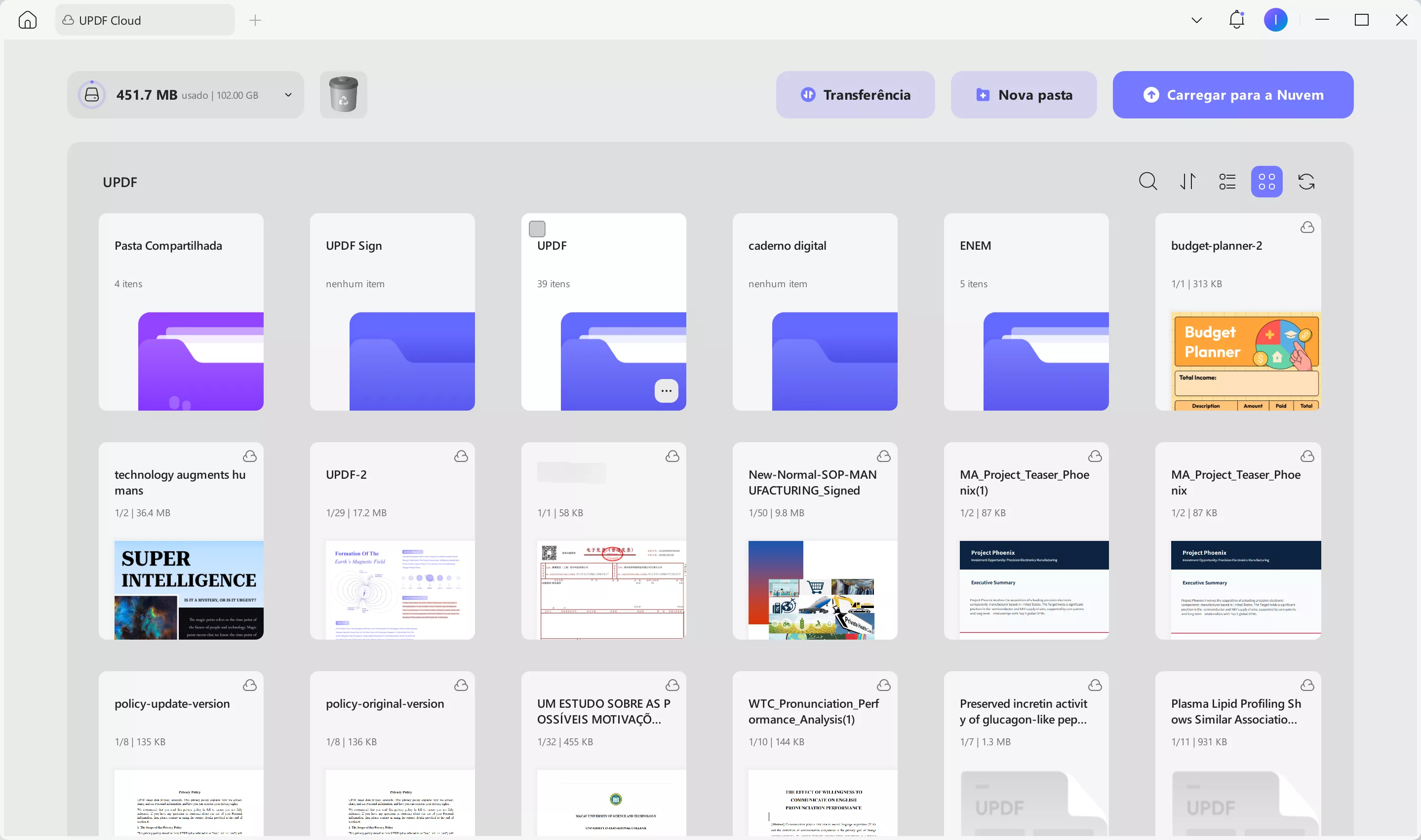Open the notifications bell

click(x=1236, y=20)
